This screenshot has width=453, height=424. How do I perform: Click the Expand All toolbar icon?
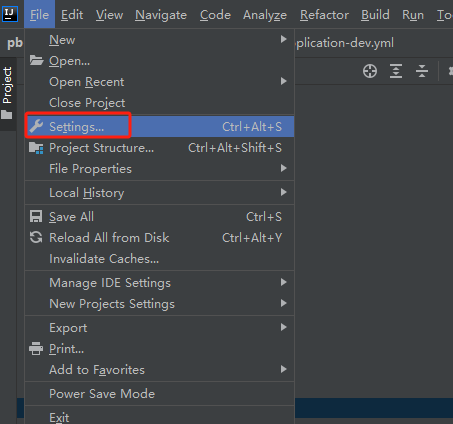click(x=396, y=71)
